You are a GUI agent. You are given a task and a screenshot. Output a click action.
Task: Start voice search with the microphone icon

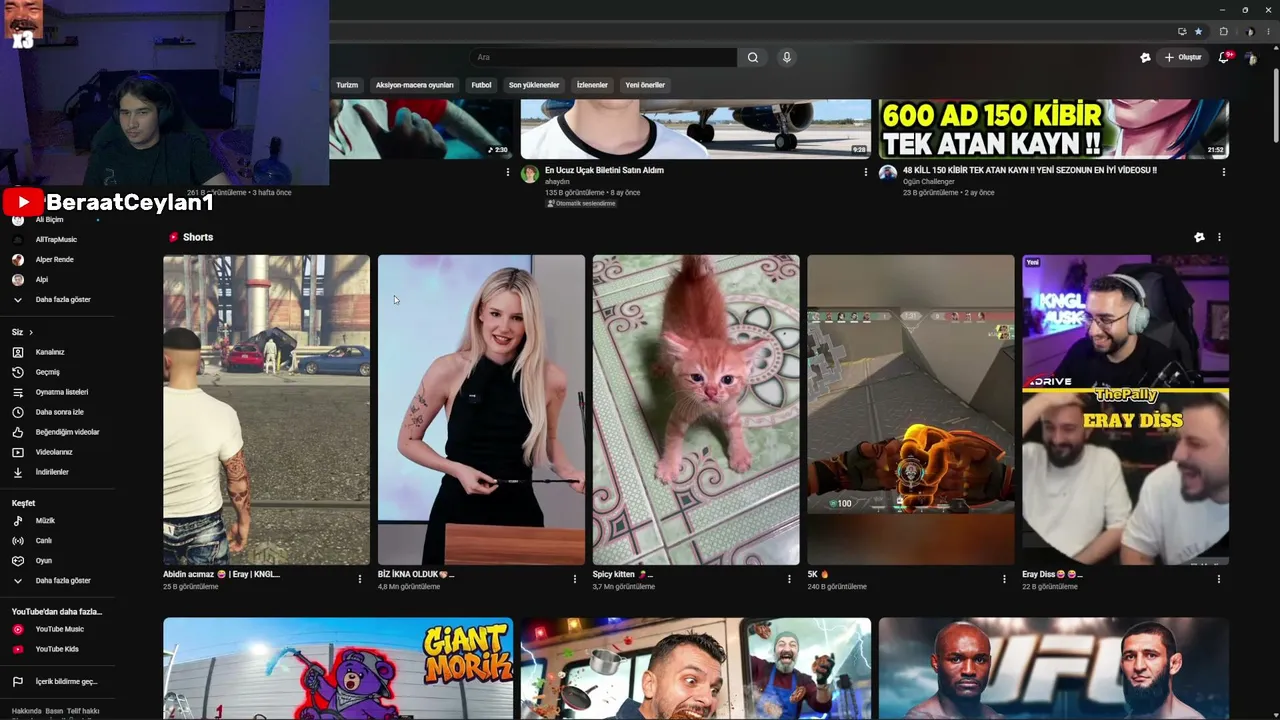tap(787, 57)
